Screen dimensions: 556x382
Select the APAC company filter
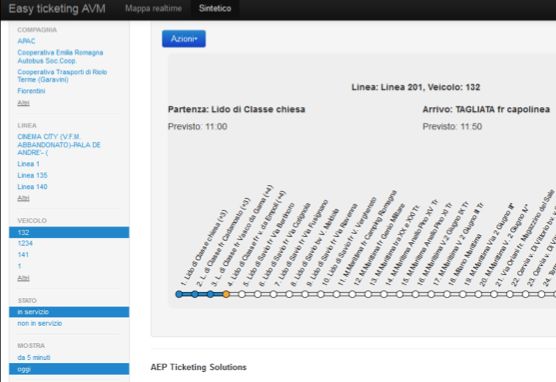[x=26, y=41]
